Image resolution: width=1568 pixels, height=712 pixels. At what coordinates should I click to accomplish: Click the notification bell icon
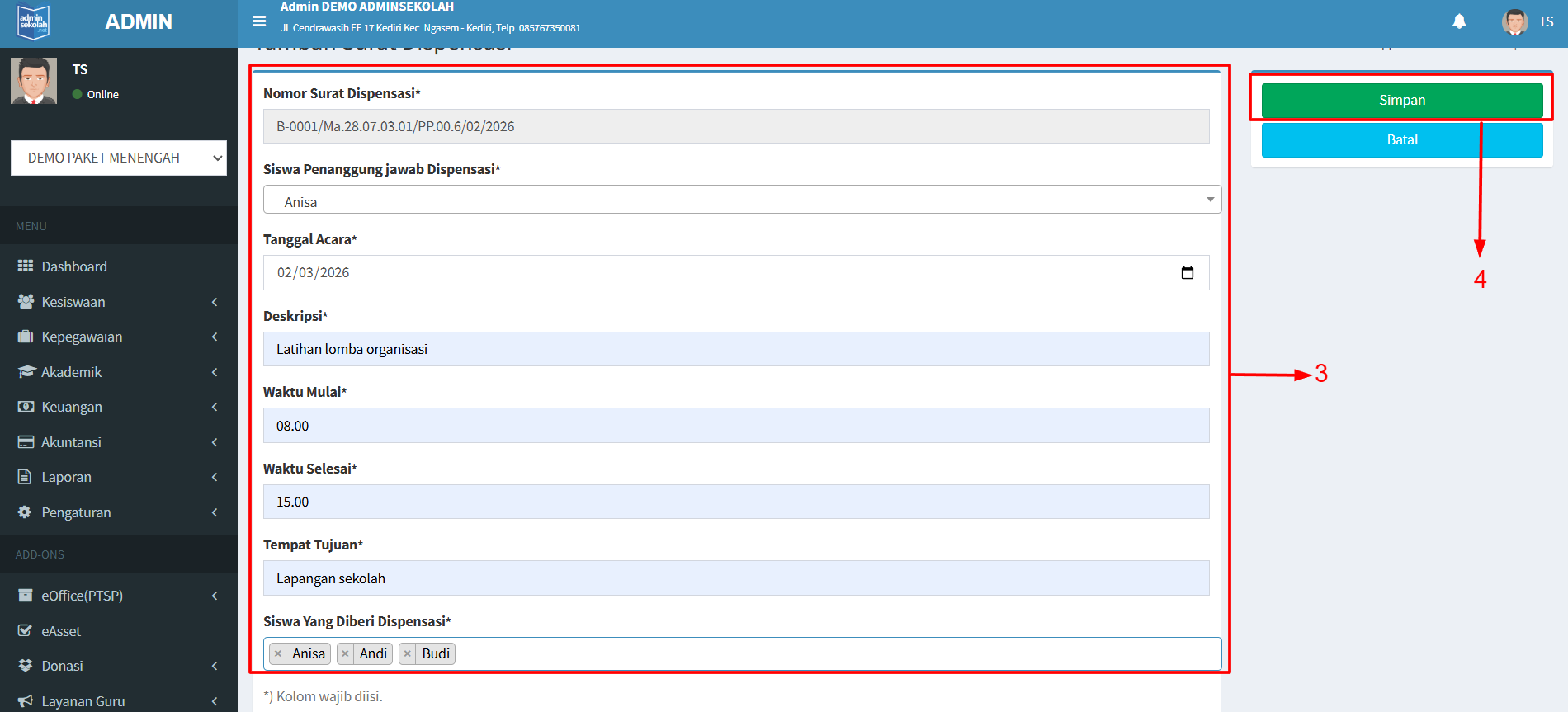[x=1459, y=21]
